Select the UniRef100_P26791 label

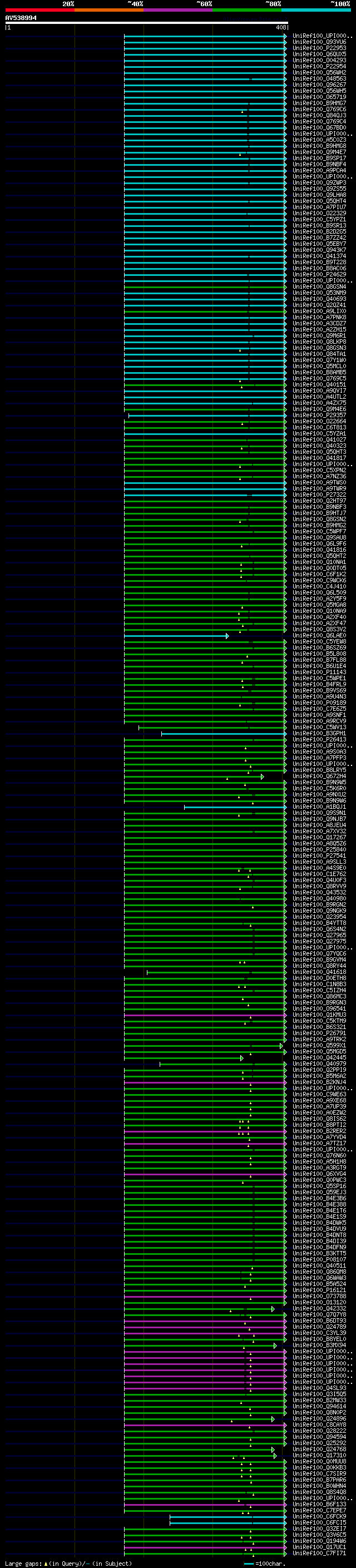click(x=319, y=1033)
